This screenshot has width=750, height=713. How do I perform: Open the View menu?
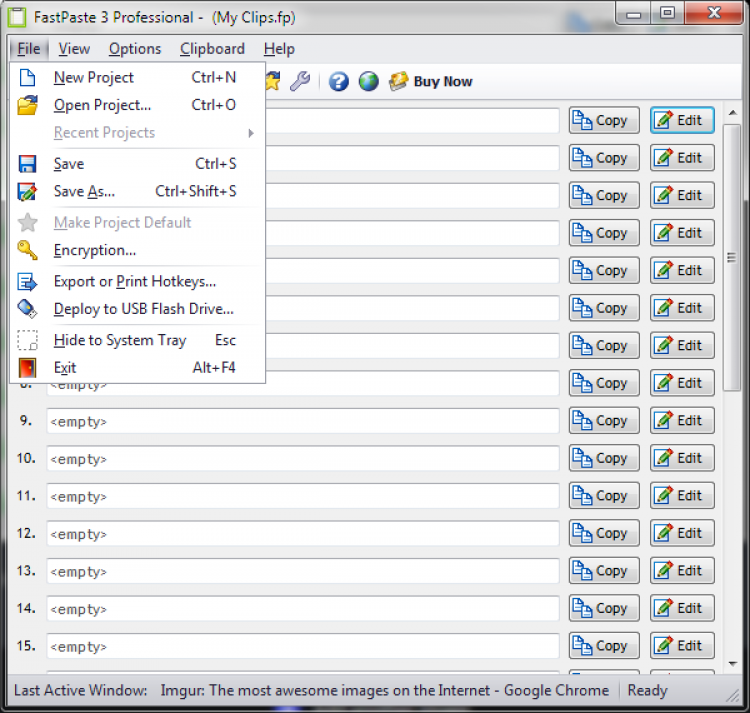74,49
